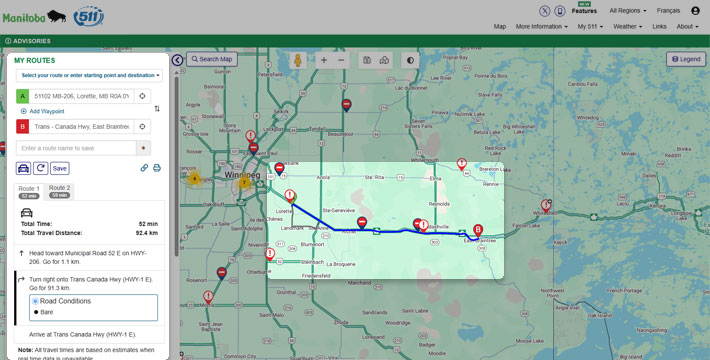Switch to the Route 2 tab
The width and height of the screenshot is (710, 360).
(59, 191)
